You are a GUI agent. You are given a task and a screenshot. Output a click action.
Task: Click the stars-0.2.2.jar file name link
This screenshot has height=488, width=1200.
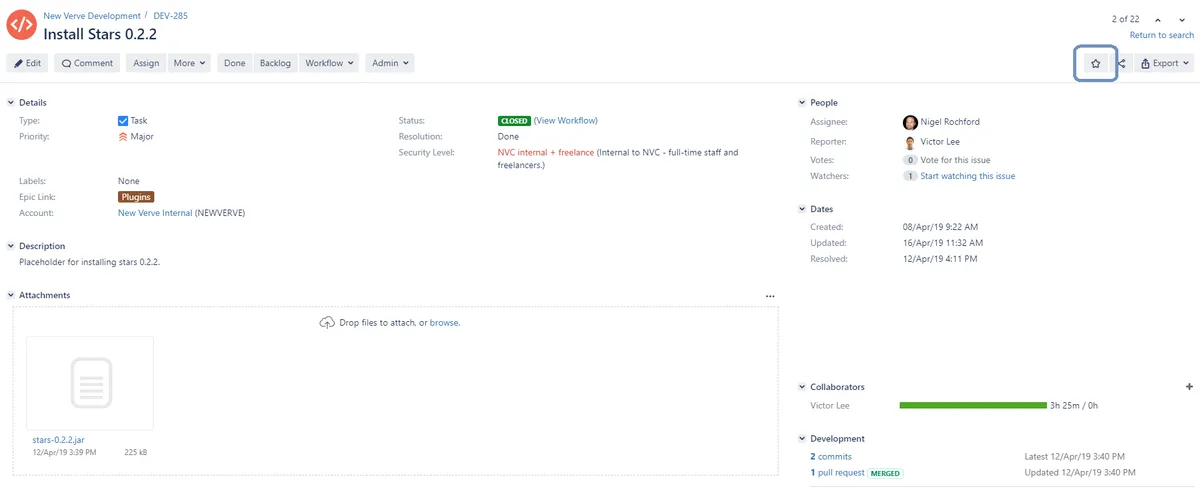click(x=58, y=440)
